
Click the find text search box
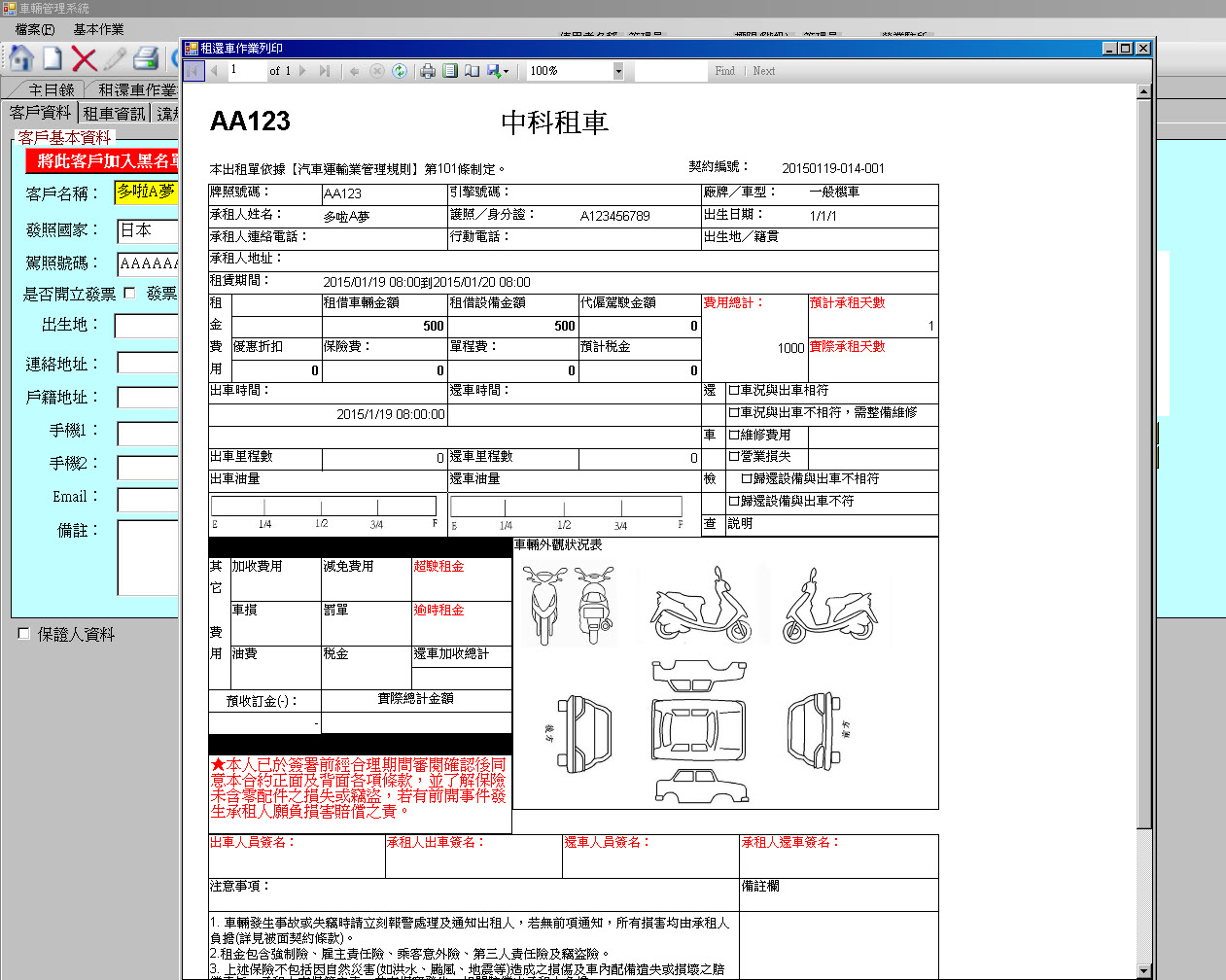point(671,71)
